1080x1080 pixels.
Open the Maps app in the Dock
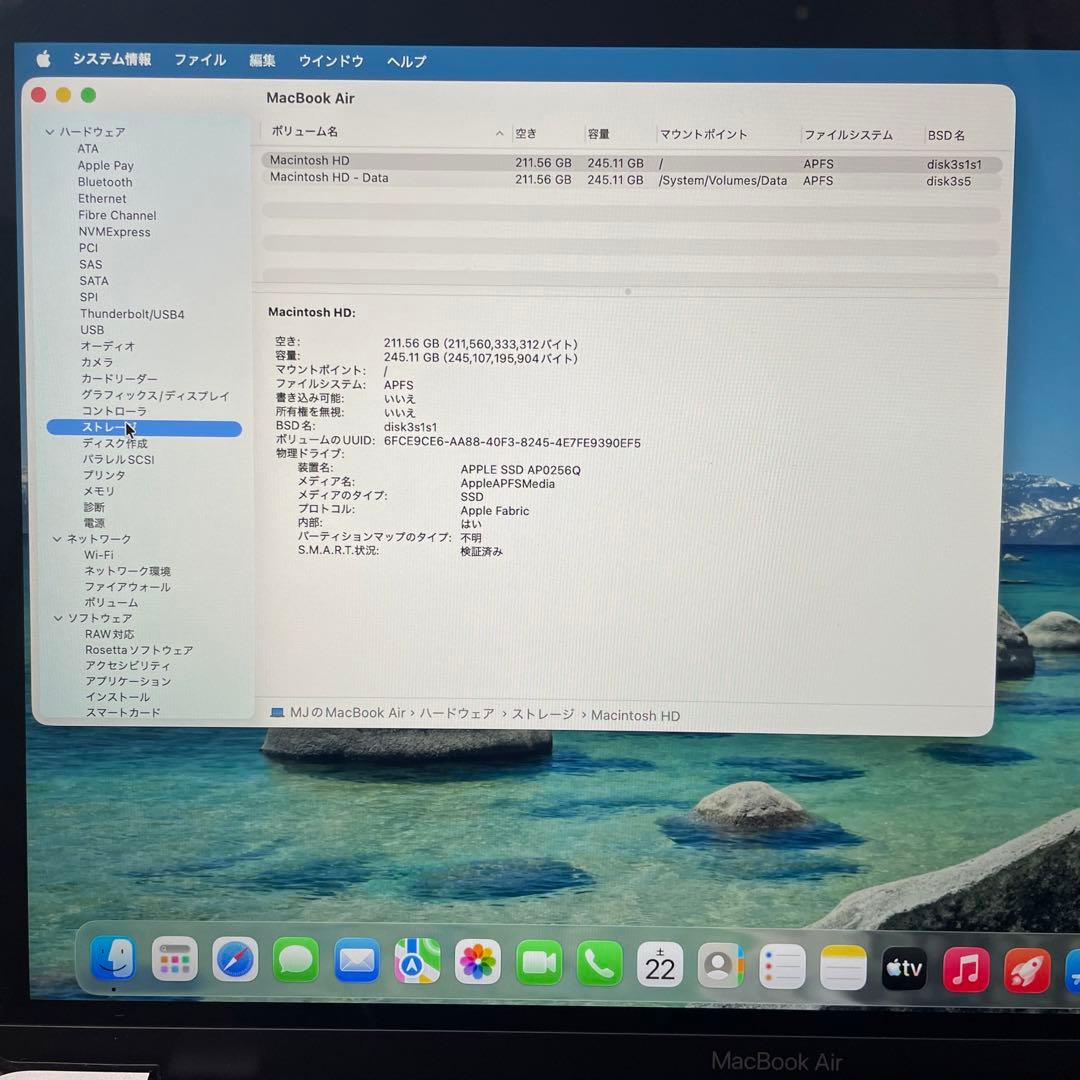[x=417, y=963]
